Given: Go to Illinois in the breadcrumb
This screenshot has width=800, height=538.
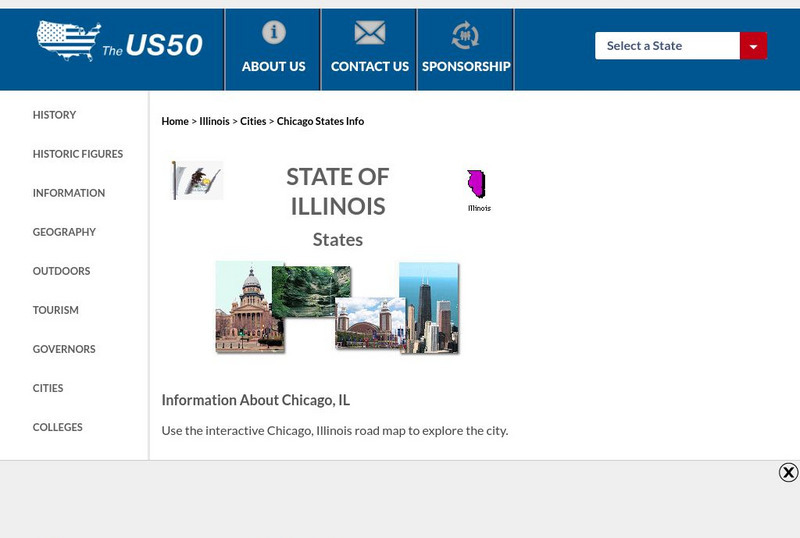Looking at the screenshot, I should coord(214,121).
